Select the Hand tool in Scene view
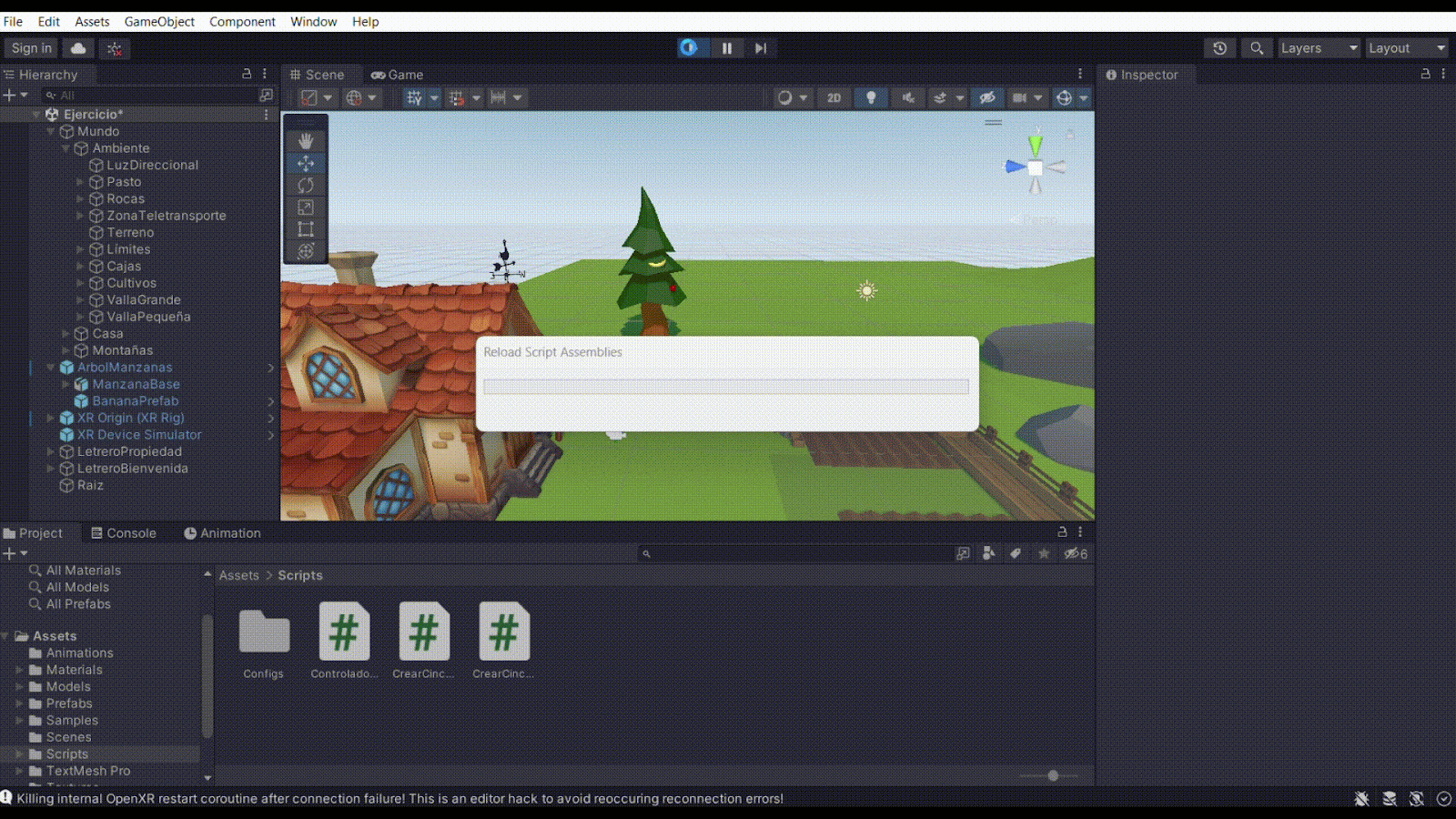1456x819 pixels. pyautogui.click(x=306, y=140)
